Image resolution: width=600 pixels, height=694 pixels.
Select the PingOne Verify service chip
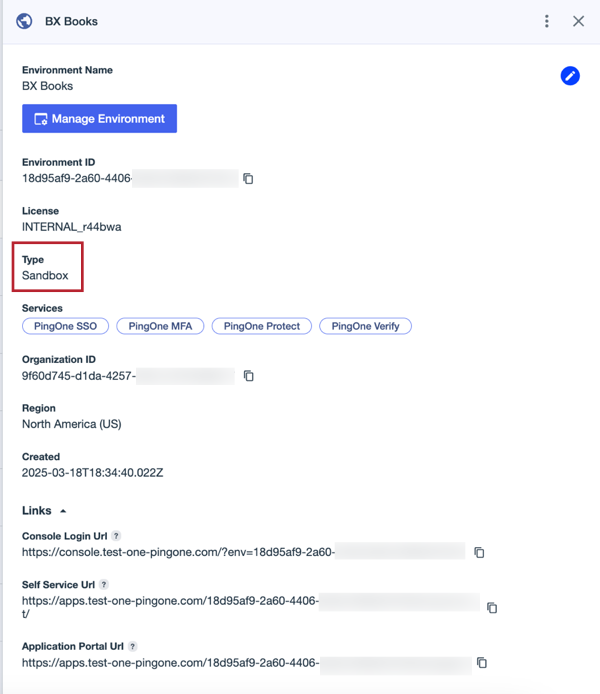point(365,326)
